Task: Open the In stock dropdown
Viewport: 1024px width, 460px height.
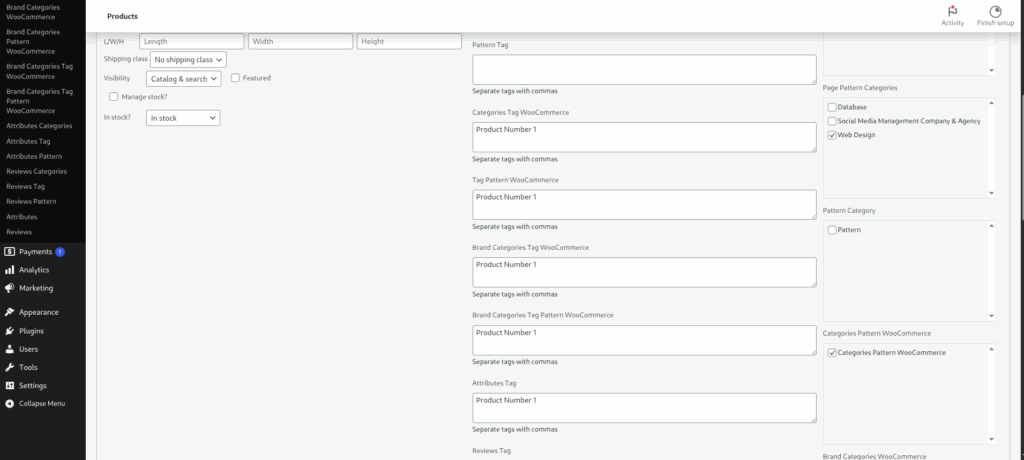Action: [183, 118]
